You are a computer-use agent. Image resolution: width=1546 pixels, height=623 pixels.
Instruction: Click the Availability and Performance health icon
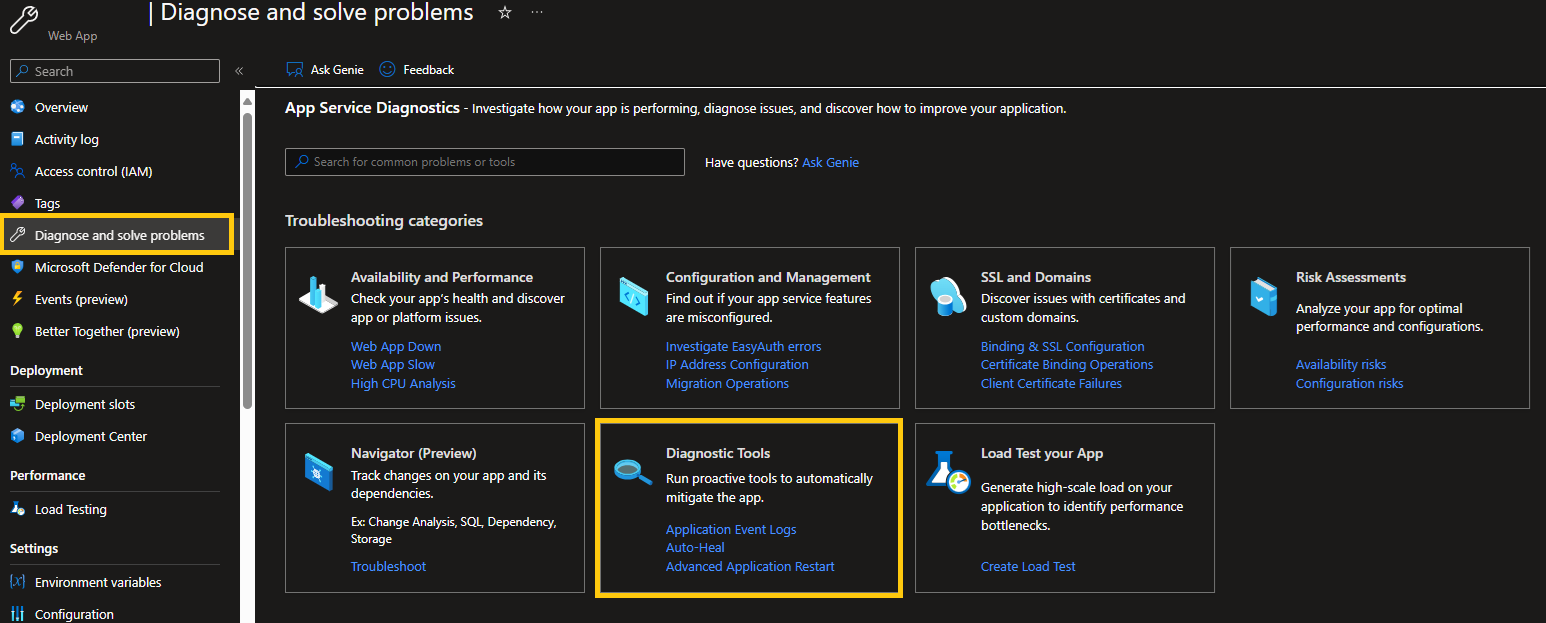click(317, 296)
